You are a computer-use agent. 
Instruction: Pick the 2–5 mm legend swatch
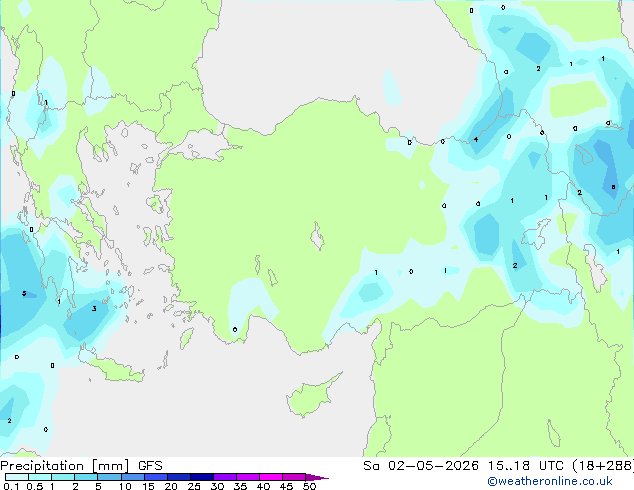tap(86, 477)
